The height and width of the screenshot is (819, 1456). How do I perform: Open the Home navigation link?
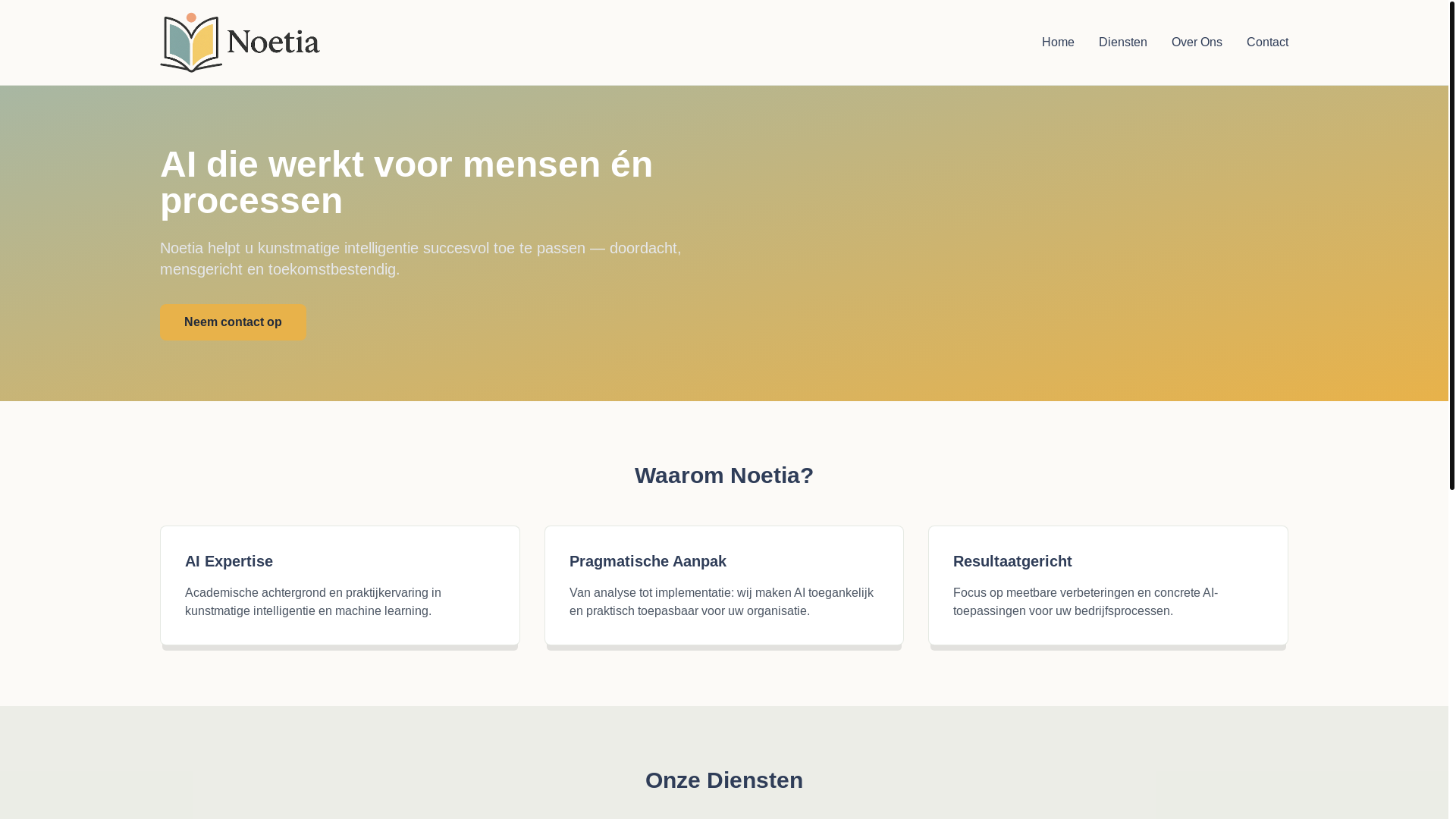click(x=1058, y=42)
